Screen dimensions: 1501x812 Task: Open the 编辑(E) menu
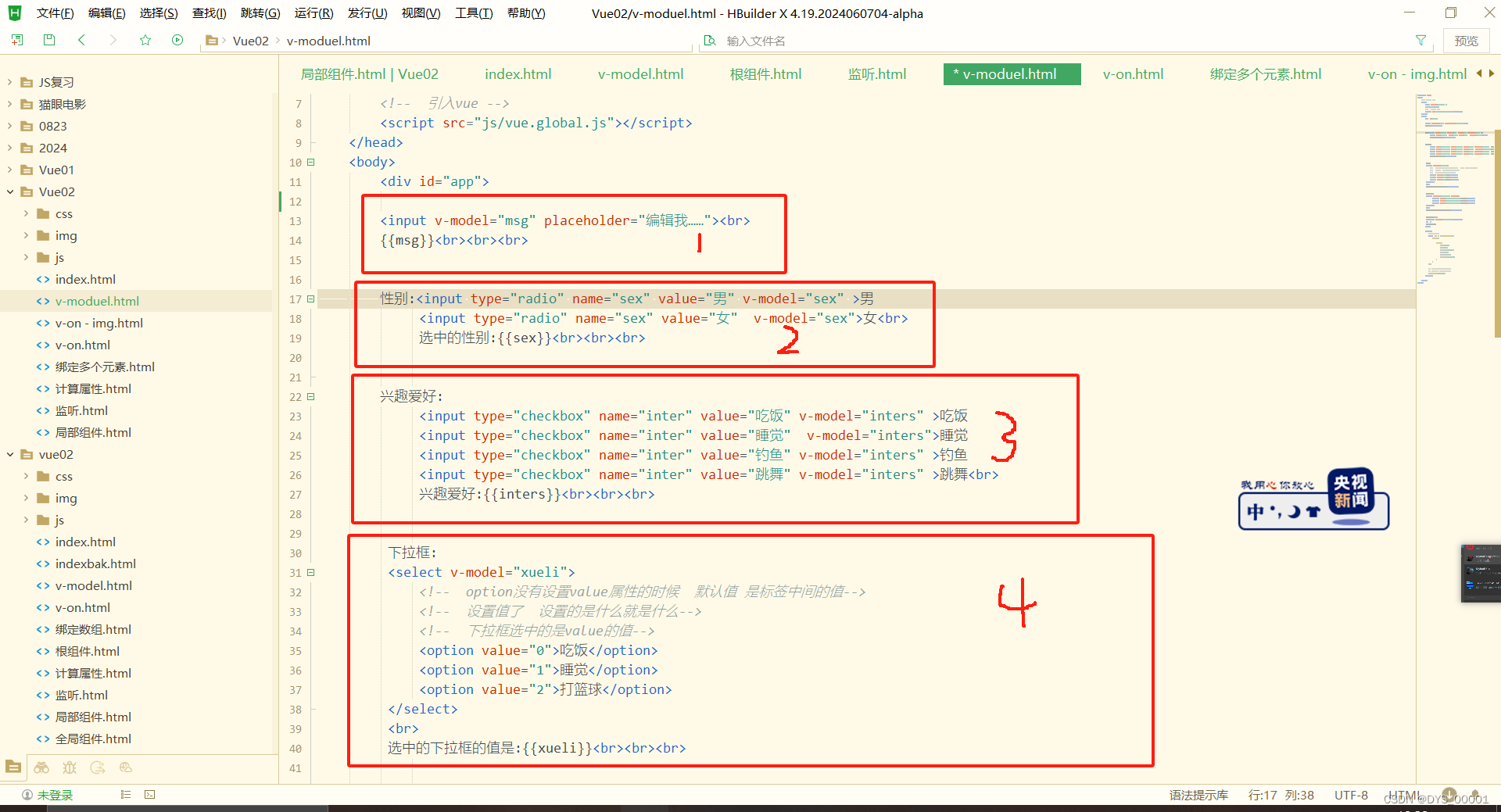point(107,13)
